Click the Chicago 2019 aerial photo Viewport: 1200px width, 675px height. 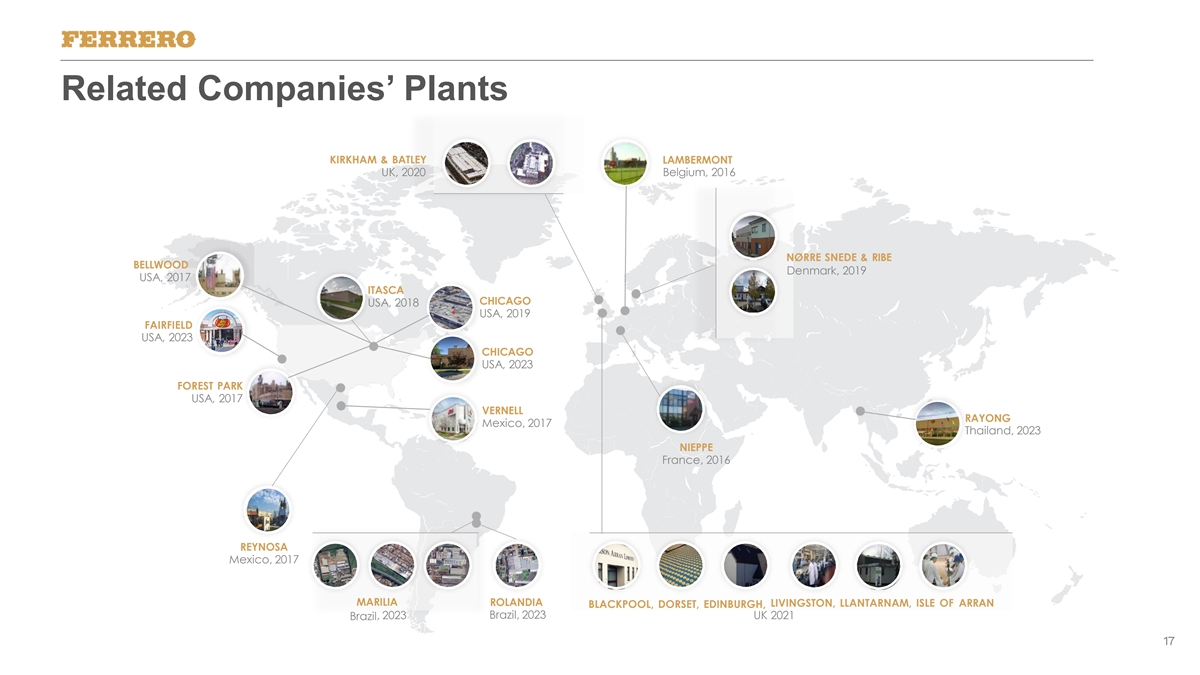(x=452, y=308)
